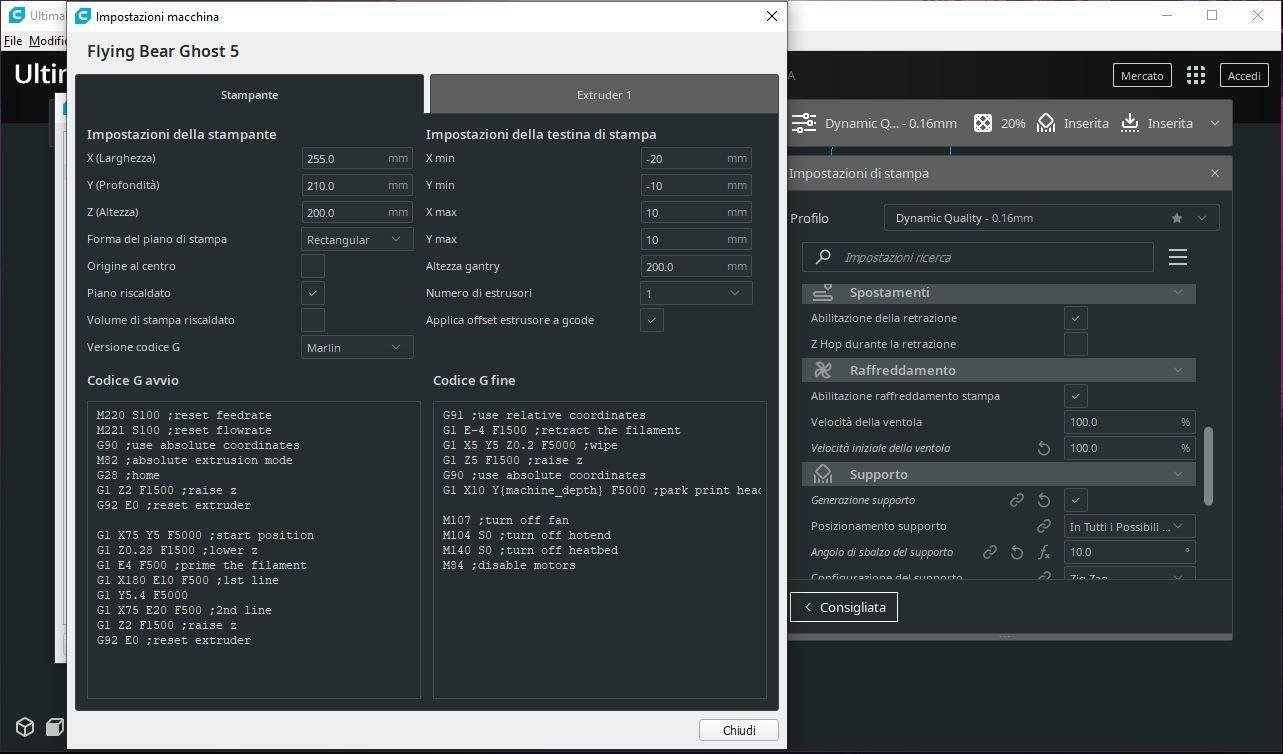Click the Y (Profondità) field

(357, 185)
